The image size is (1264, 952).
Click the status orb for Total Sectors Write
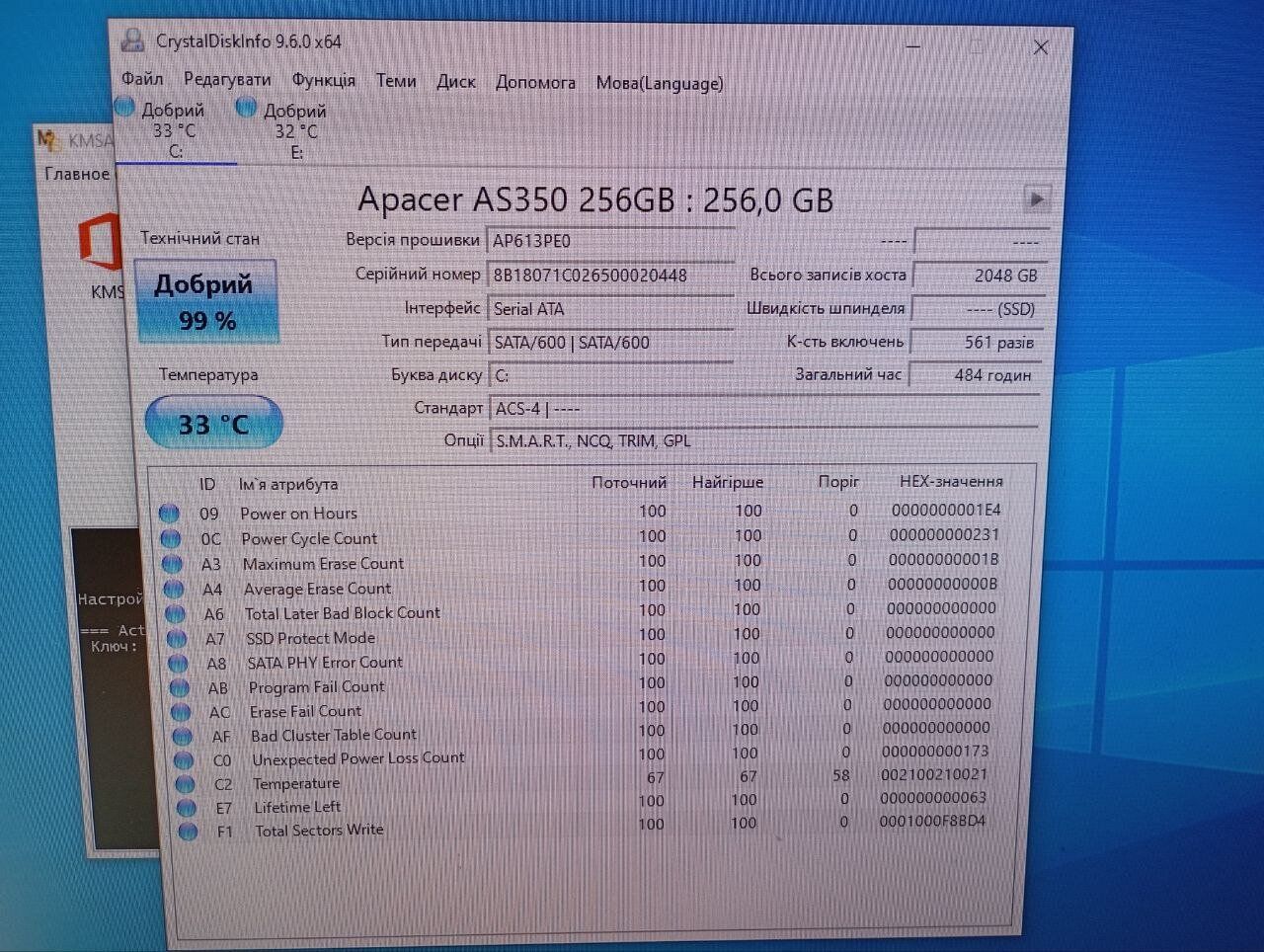(189, 832)
